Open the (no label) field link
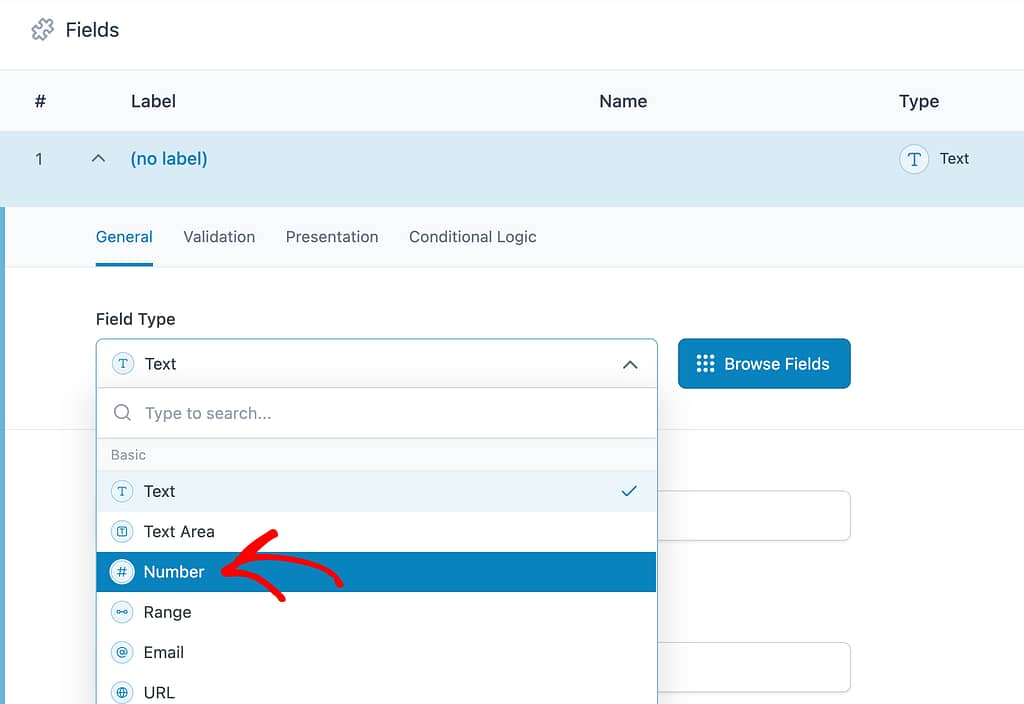The image size is (1024, 704). (169, 159)
